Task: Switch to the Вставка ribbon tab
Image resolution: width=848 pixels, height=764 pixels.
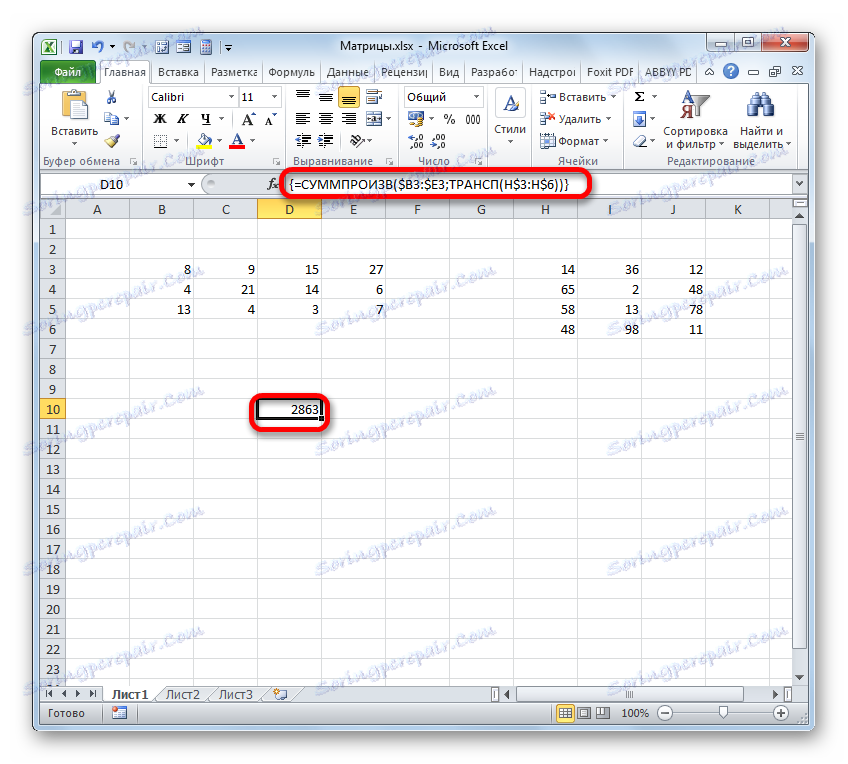Action: [x=178, y=72]
